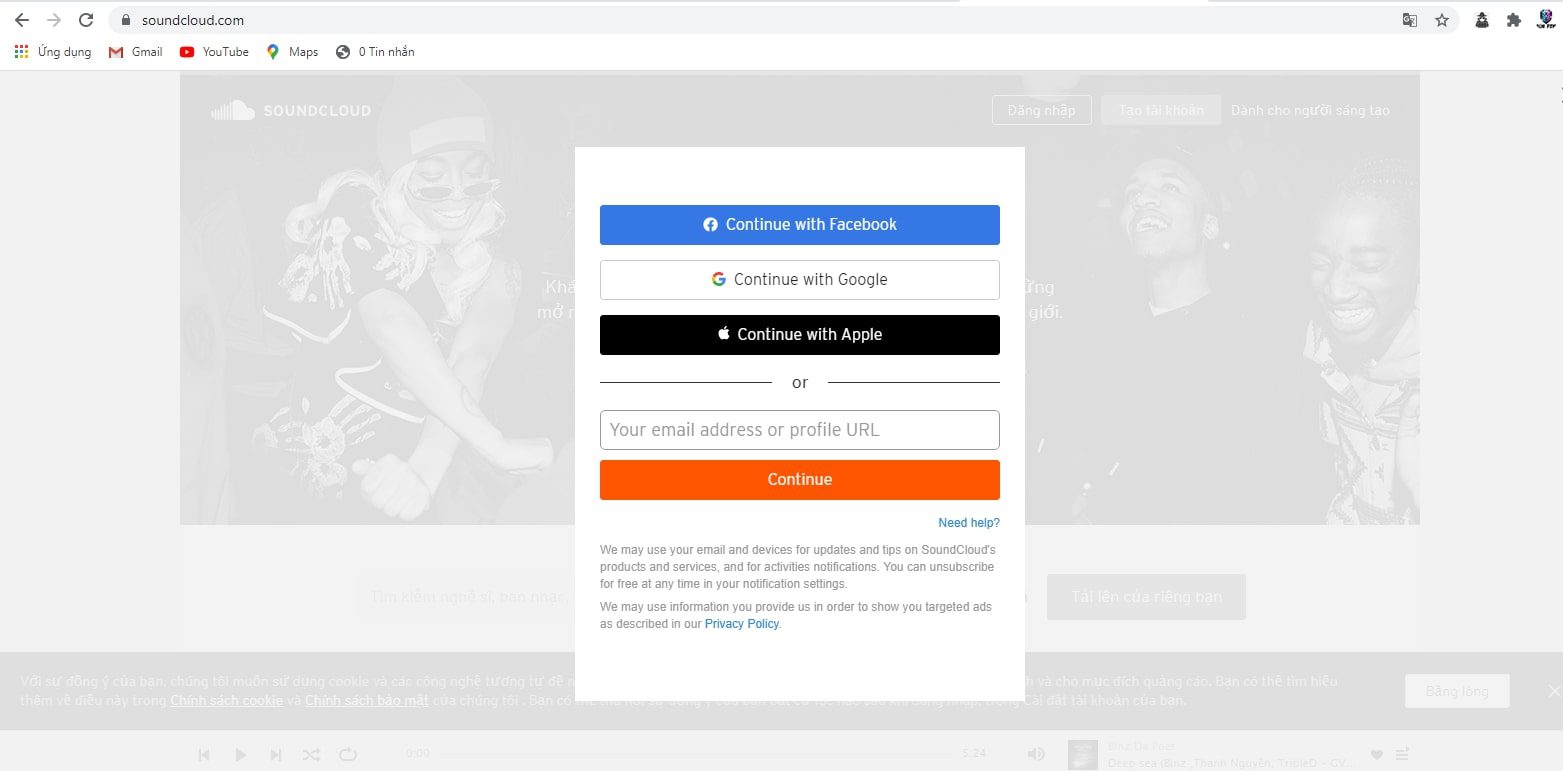Reload the page with the refresh icon
The height and width of the screenshot is (771, 1563).
86,20
